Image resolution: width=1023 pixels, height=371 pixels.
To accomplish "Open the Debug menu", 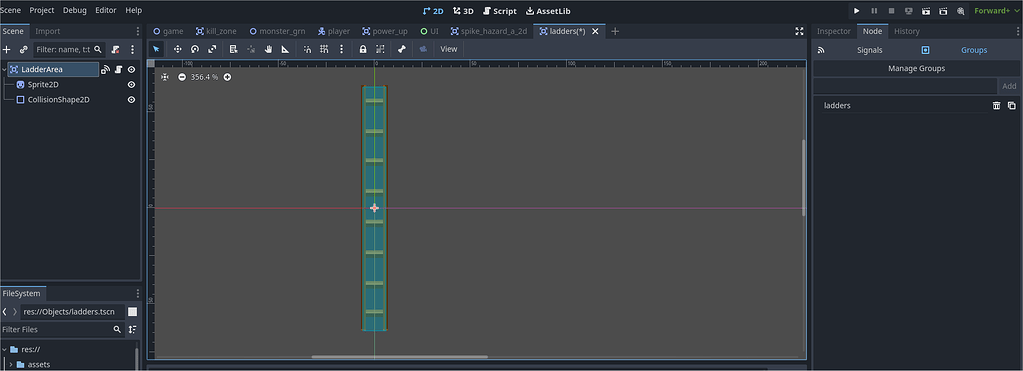I will [x=74, y=11].
